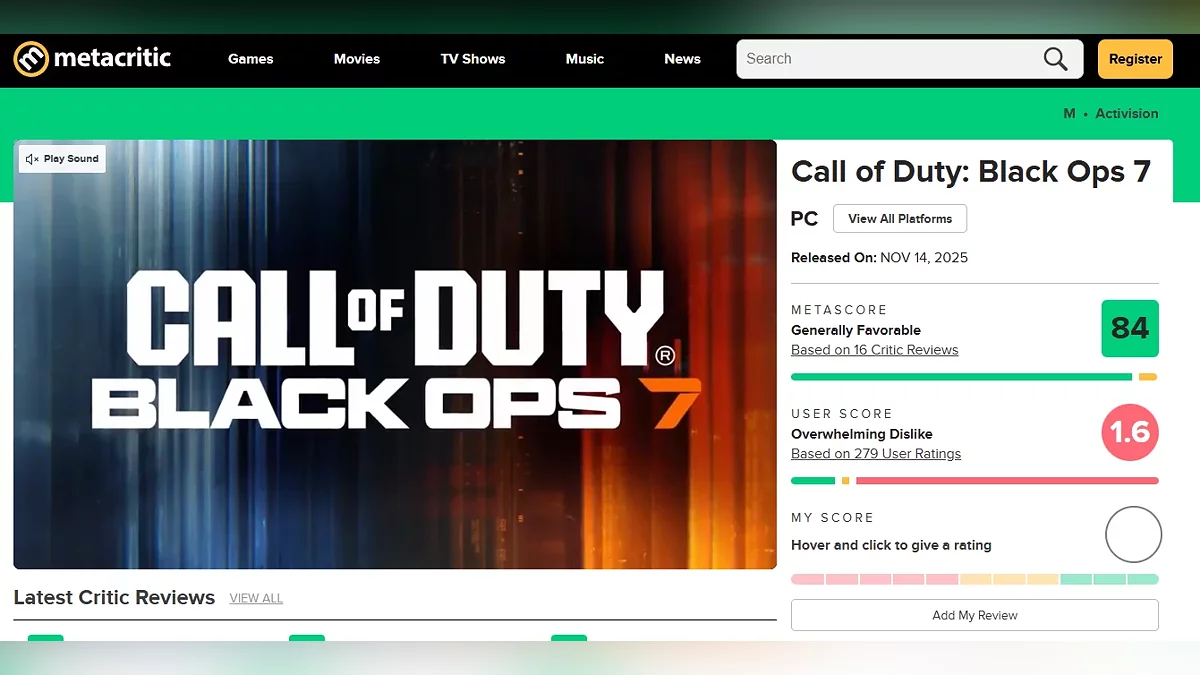The height and width of the screenshot is (675, 1200).
Task: Expand View All Platforms
Action: click(899, 218)
